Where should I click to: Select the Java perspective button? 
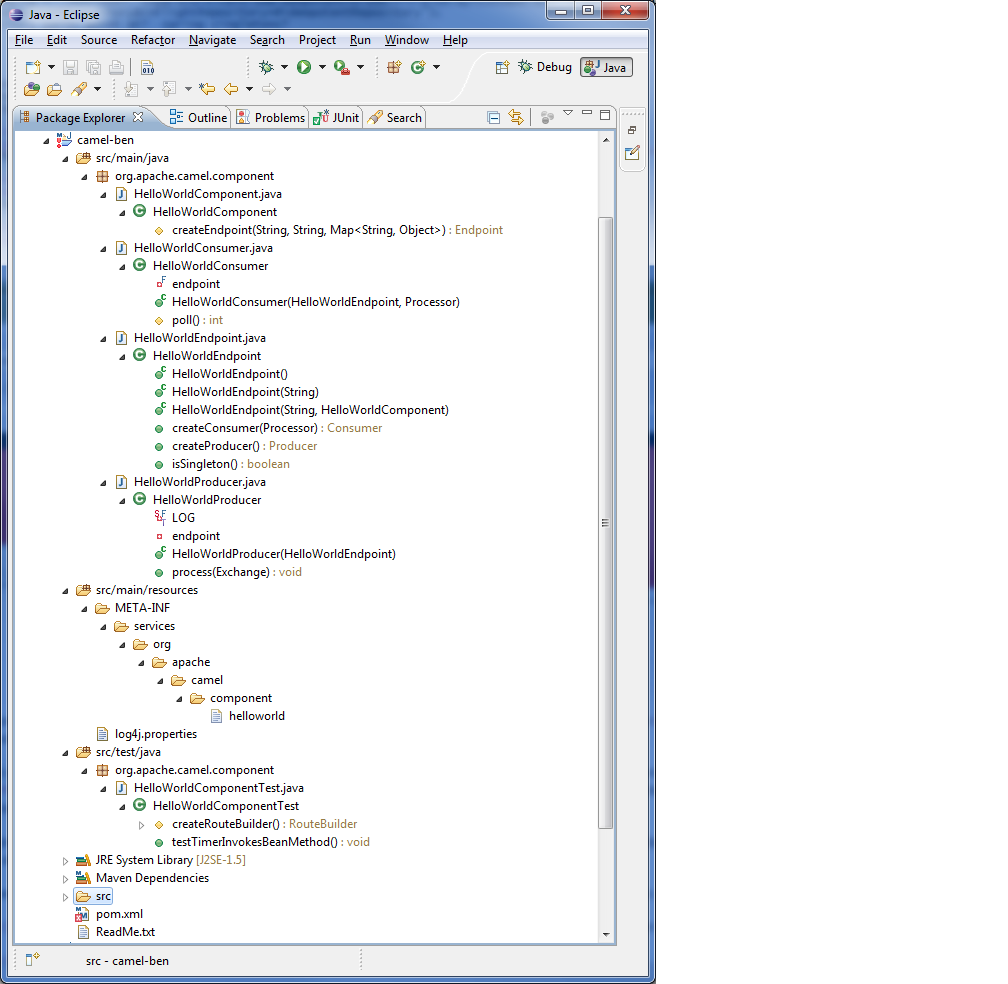pyautogui.click(x=606, y=67)
